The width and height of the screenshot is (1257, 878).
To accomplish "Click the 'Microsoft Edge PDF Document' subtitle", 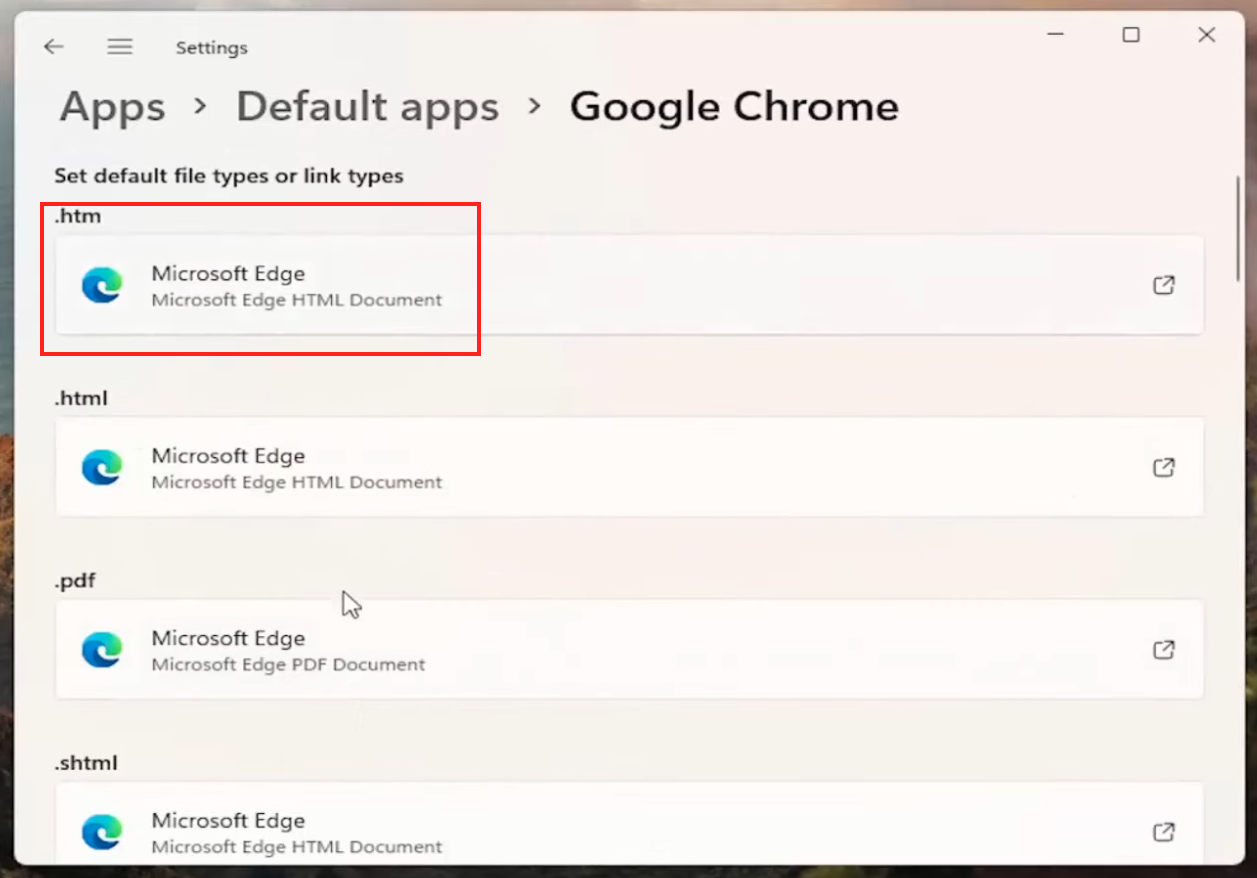I will (288, 664).
